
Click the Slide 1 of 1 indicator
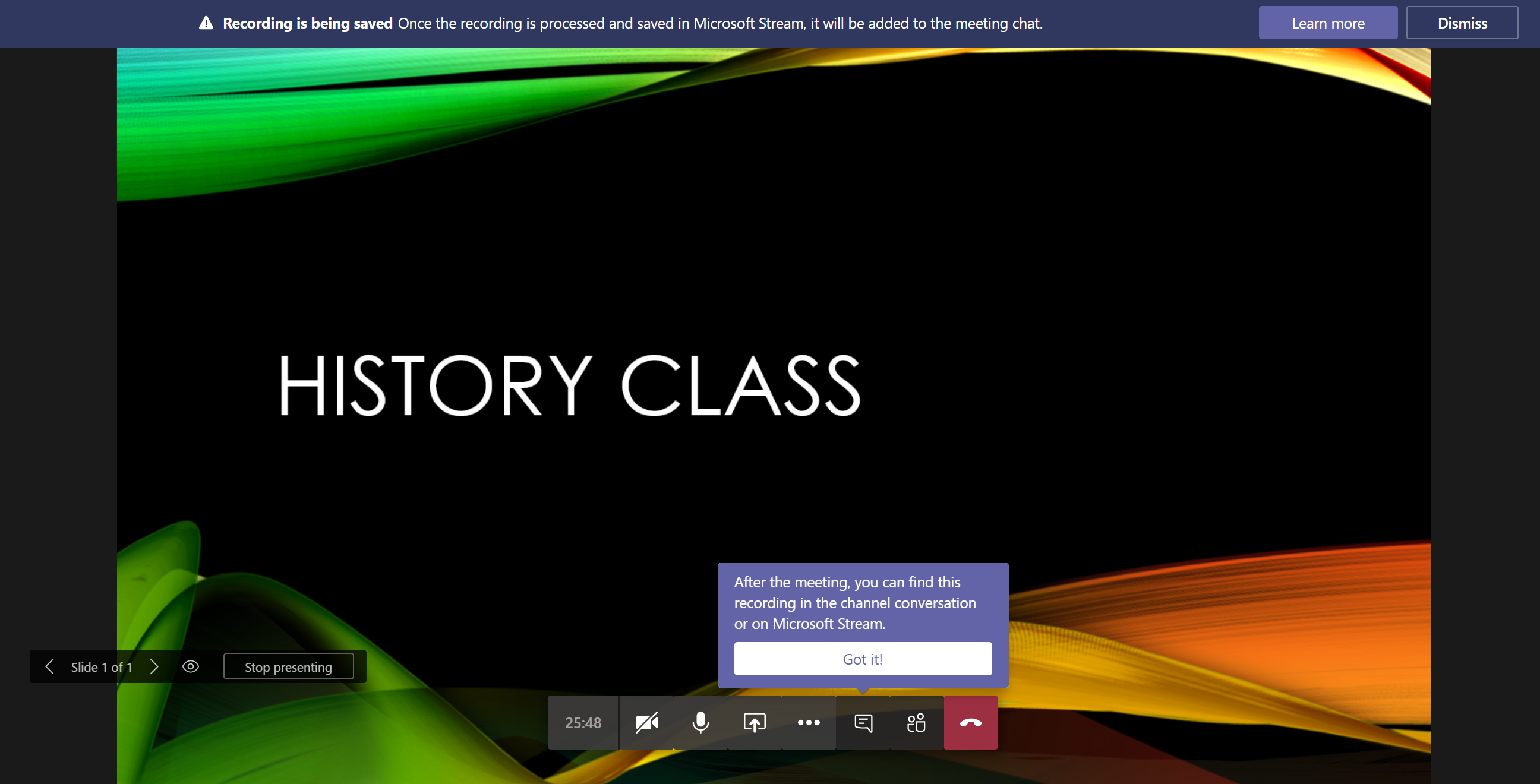[x=102, y=667]
